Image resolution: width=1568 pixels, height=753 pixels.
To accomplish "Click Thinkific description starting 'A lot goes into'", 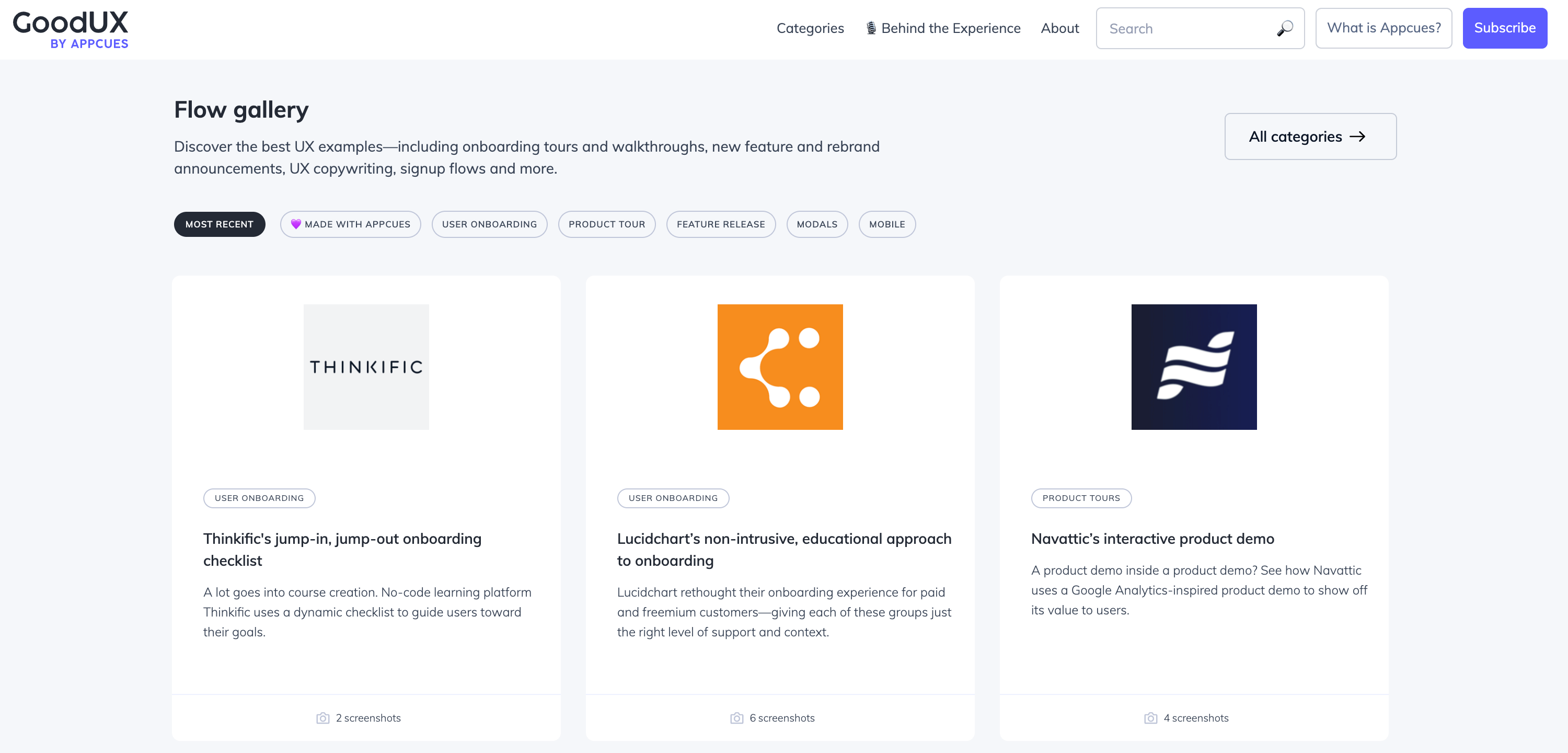I will coord(367,612).
